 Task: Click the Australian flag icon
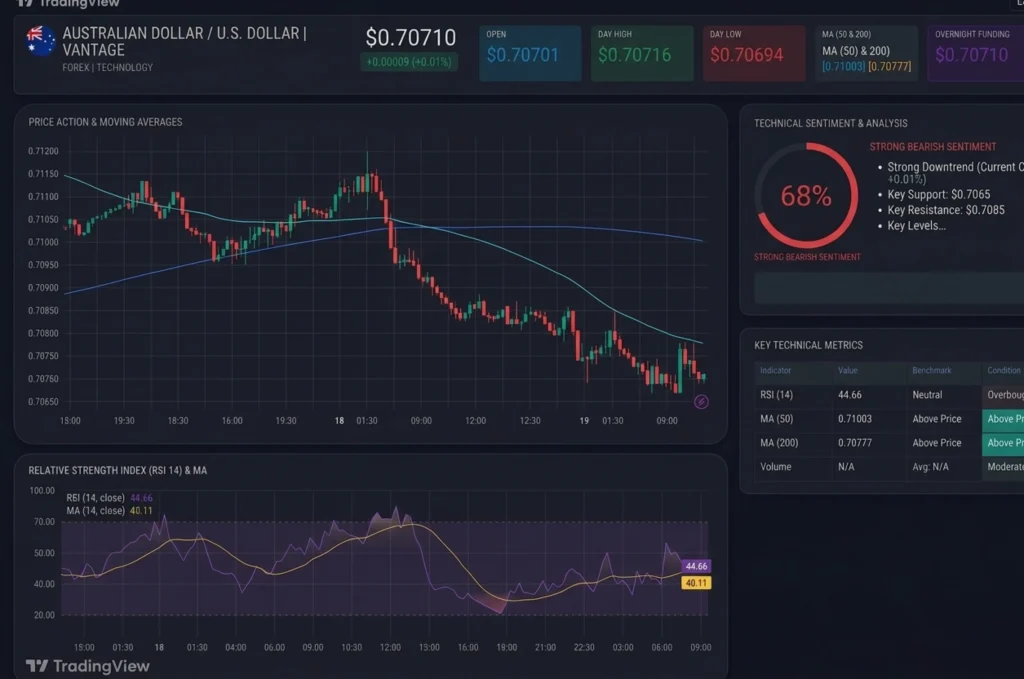click(40, 40)
